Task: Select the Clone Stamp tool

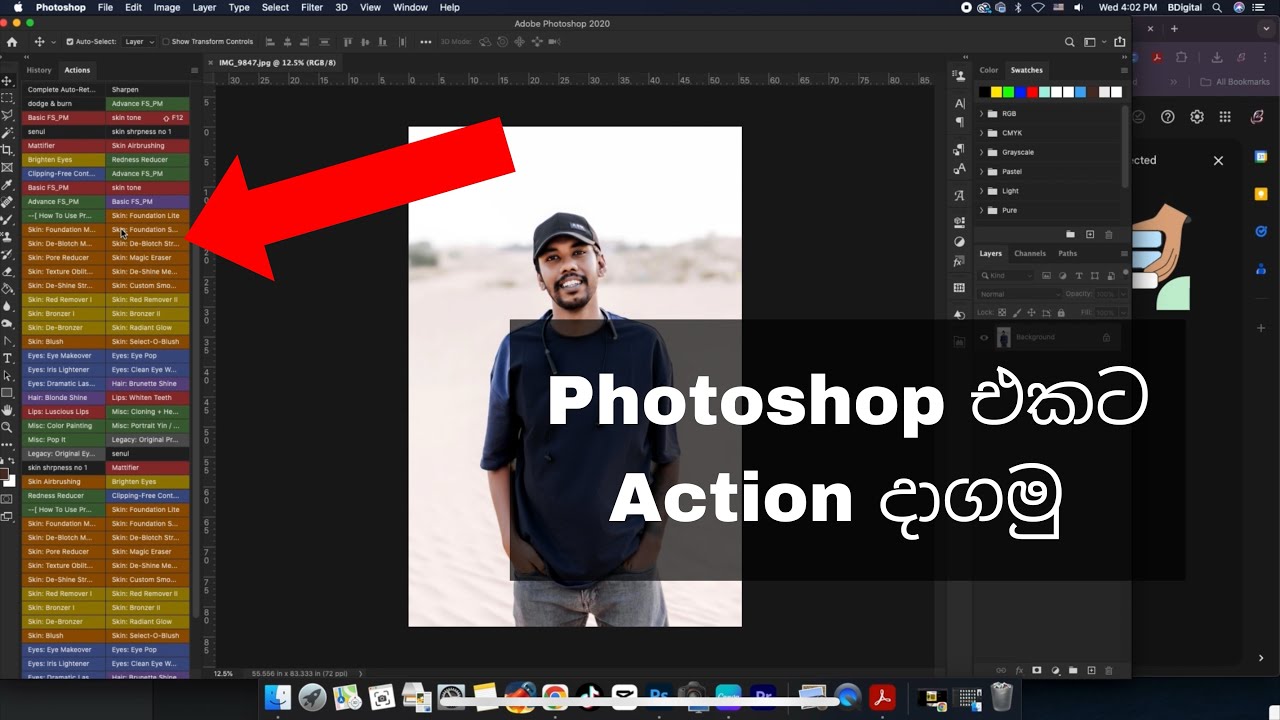Action: click(x=7, y=237)
